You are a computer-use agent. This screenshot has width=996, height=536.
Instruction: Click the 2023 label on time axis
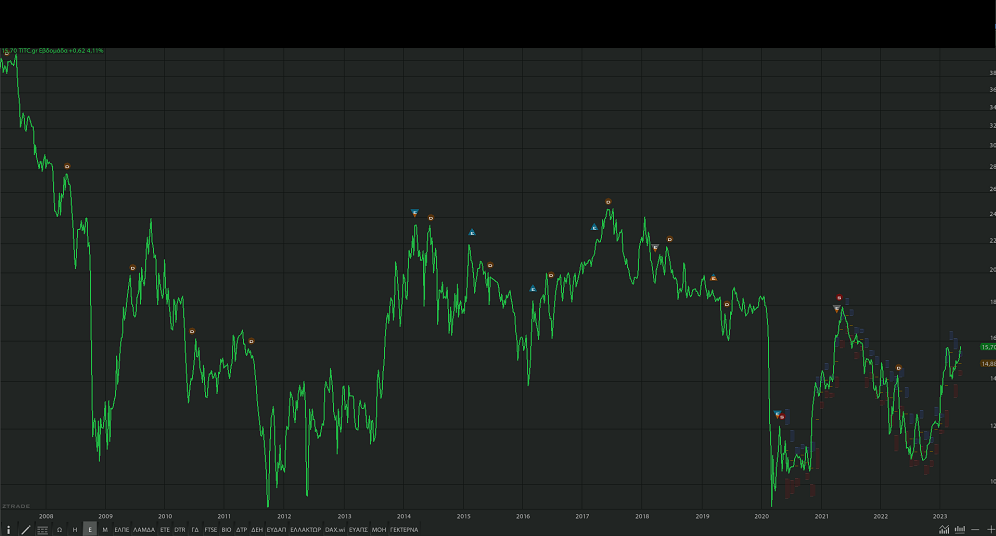coord(940,516)
